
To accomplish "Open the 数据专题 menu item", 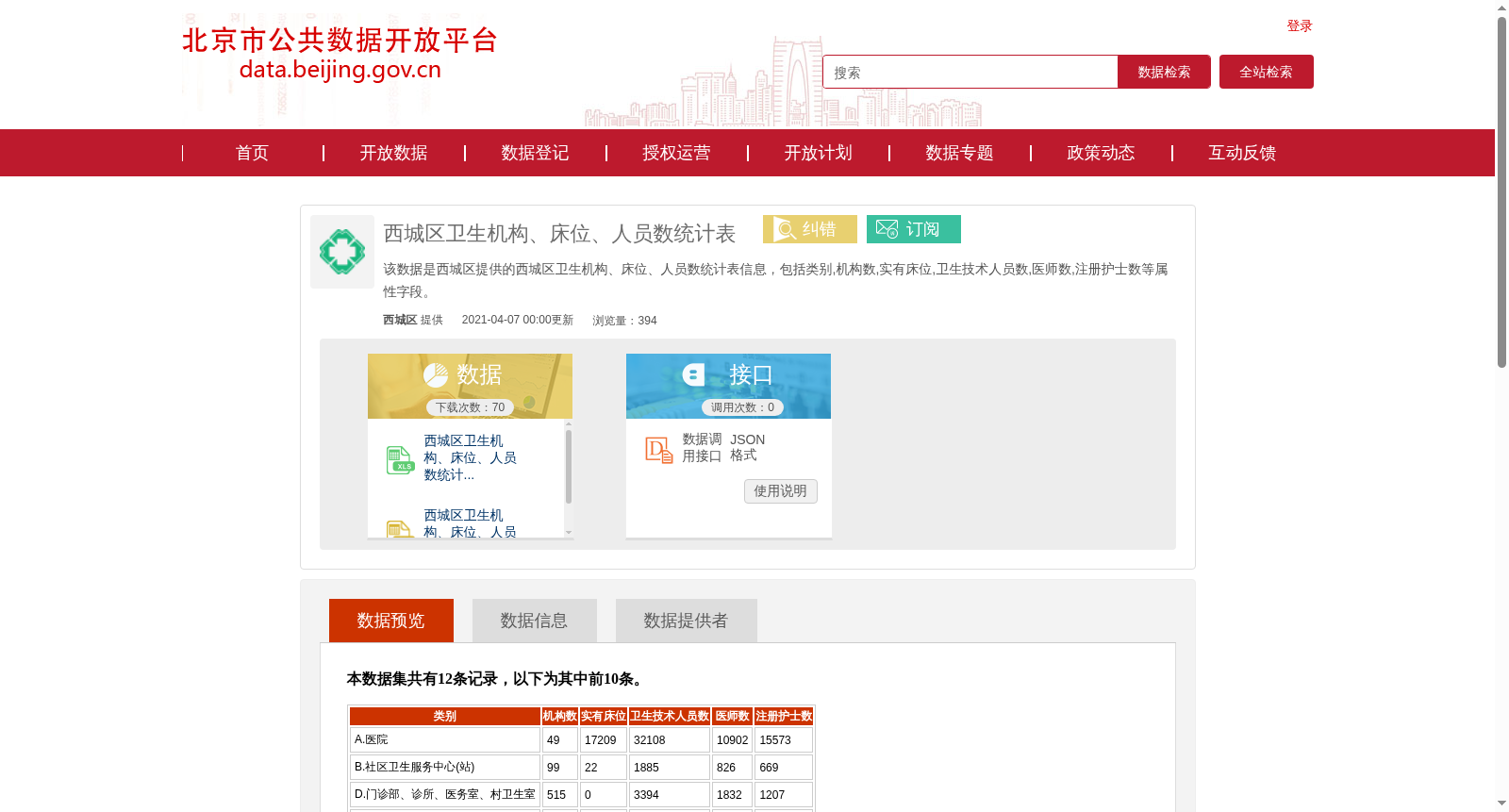I will 959,153.
